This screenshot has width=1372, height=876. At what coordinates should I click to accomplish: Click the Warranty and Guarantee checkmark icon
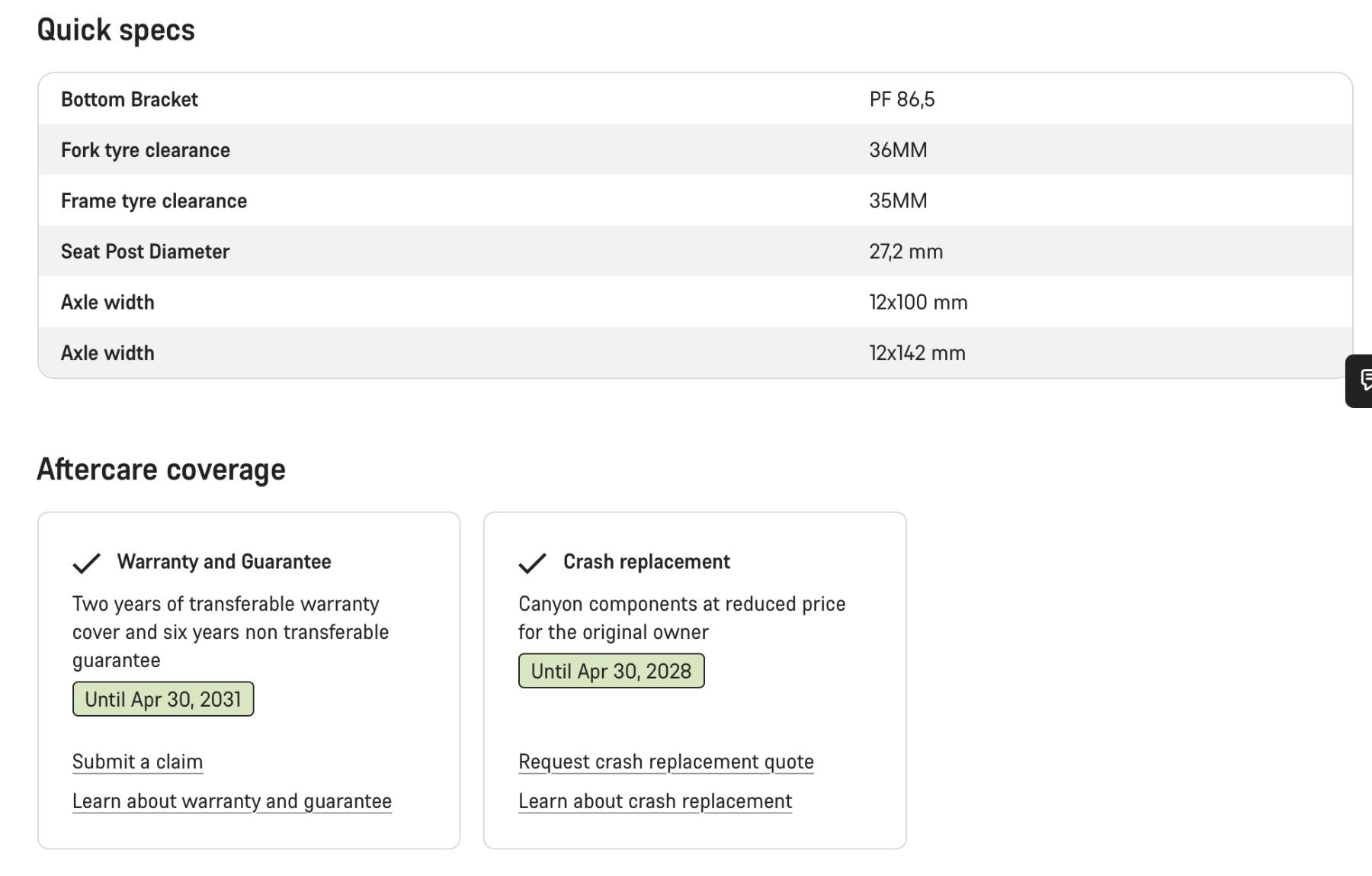86,563
